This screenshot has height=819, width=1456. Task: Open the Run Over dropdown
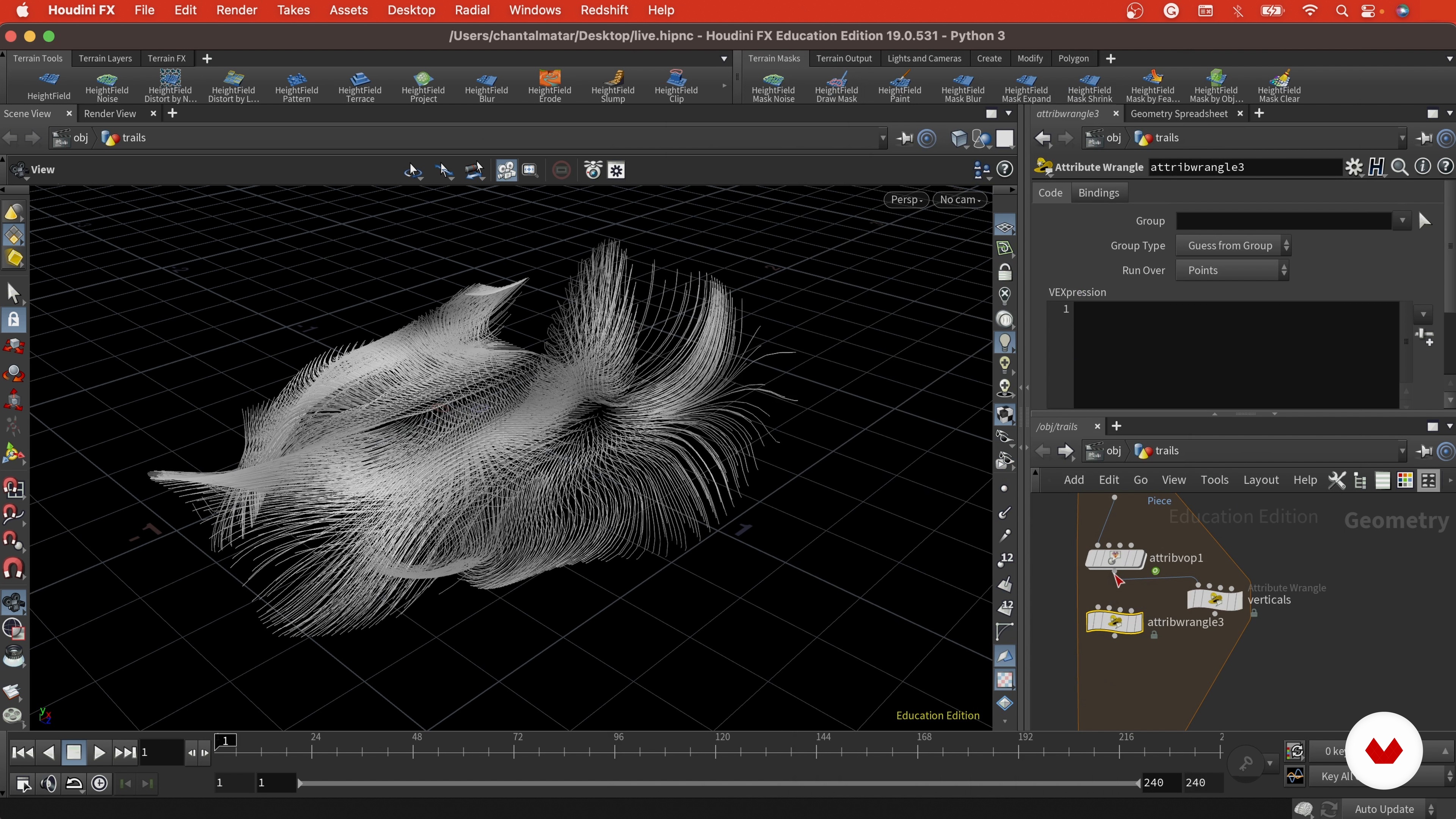pos(1232,270)
